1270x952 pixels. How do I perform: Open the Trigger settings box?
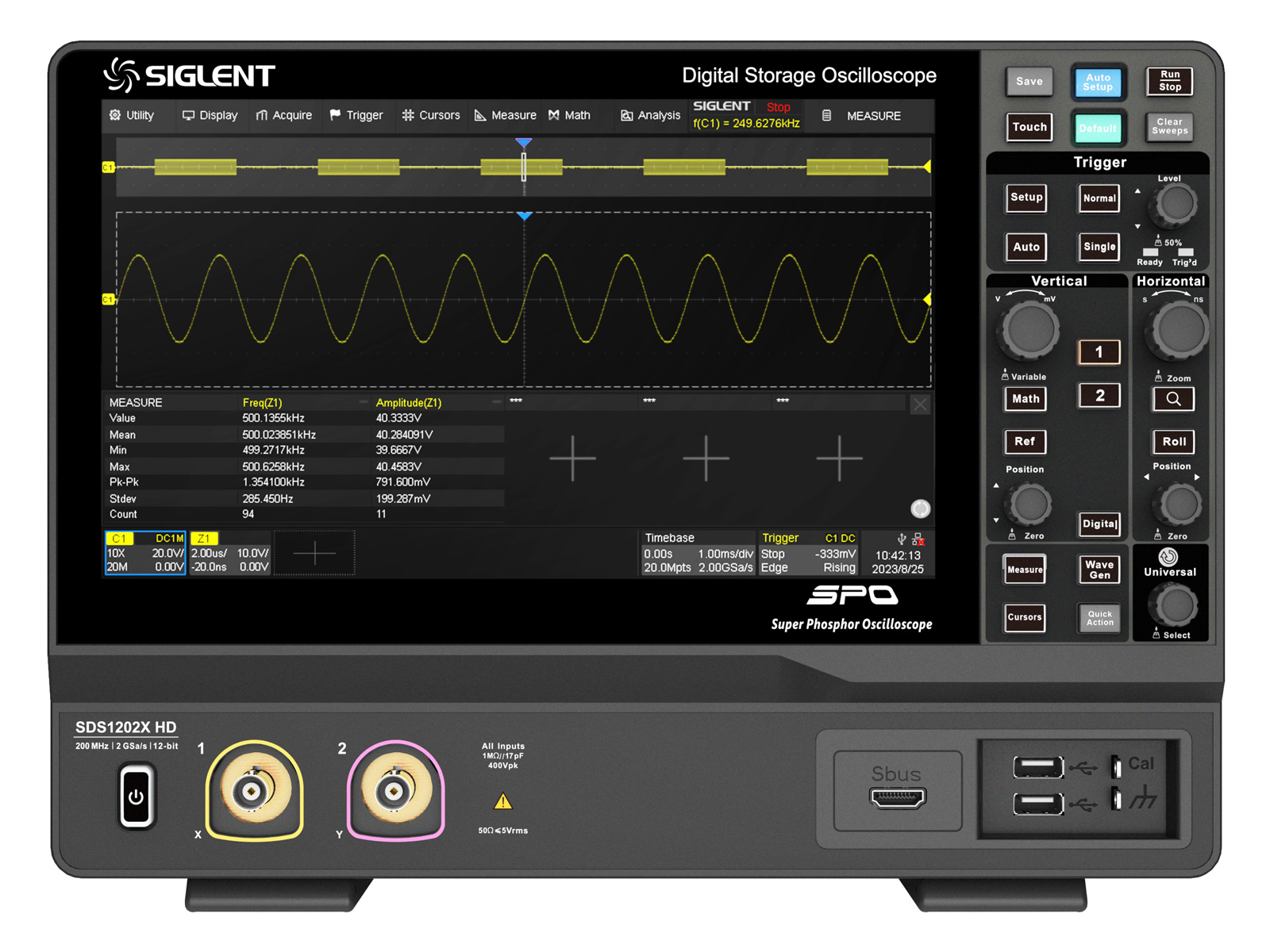808,553
